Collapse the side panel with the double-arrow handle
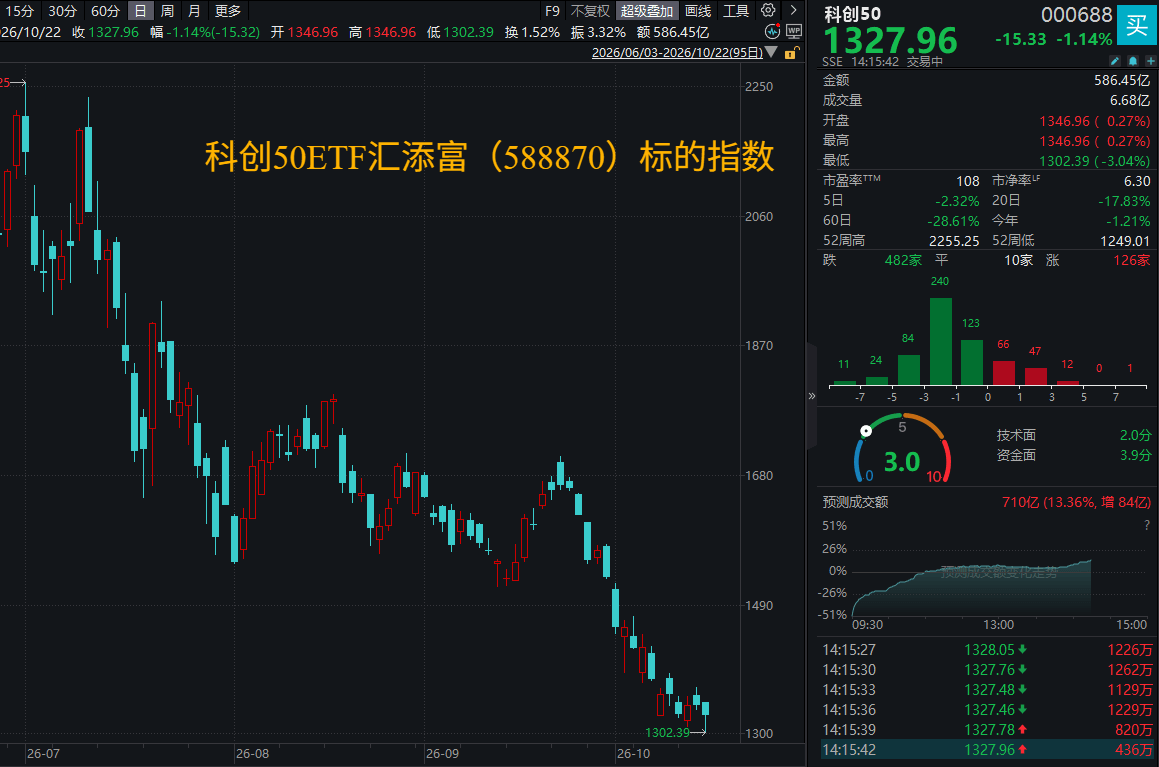This screenshot has height=767, width=1159. [812, 396]
